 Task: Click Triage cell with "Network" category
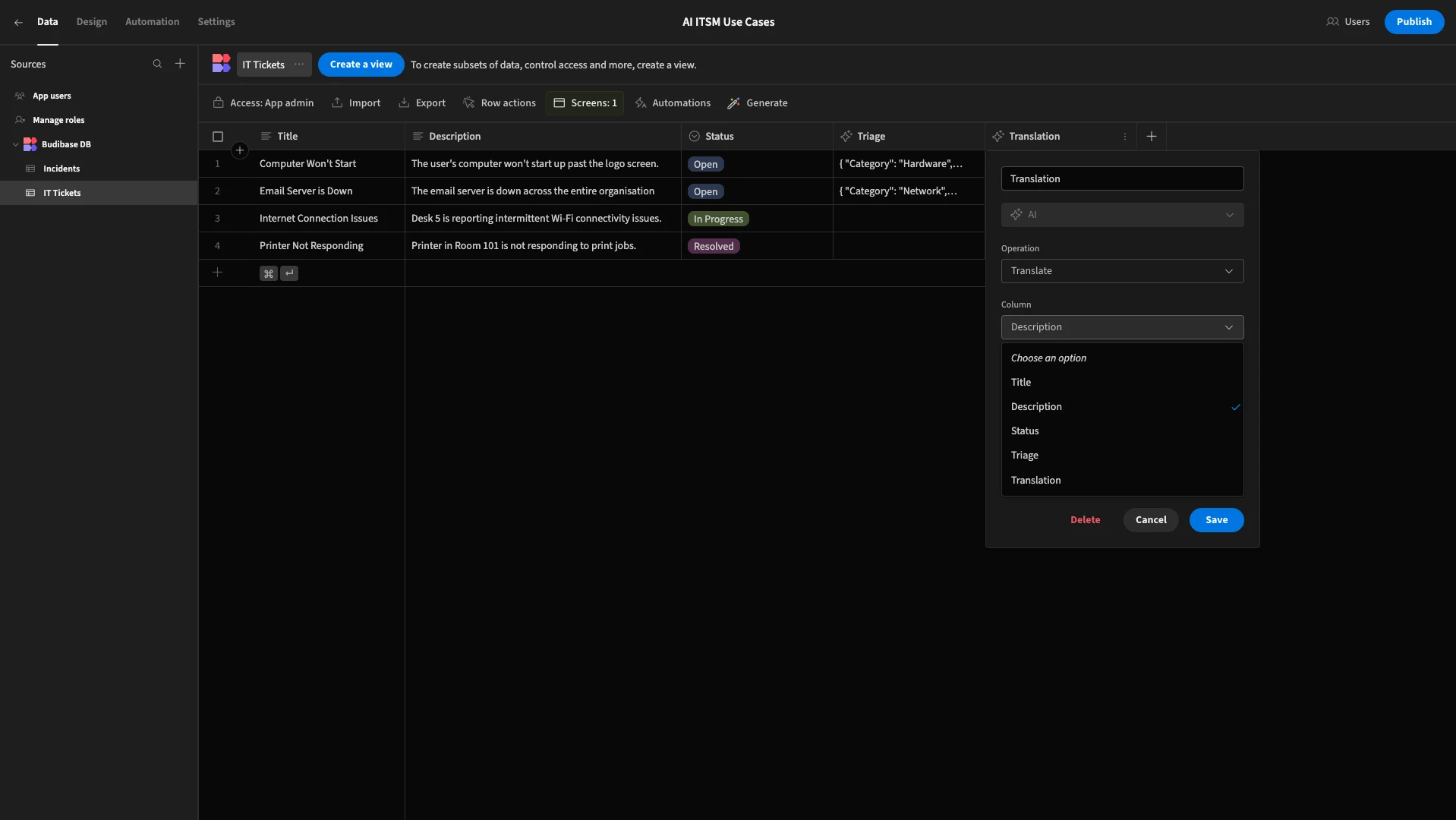909,191
